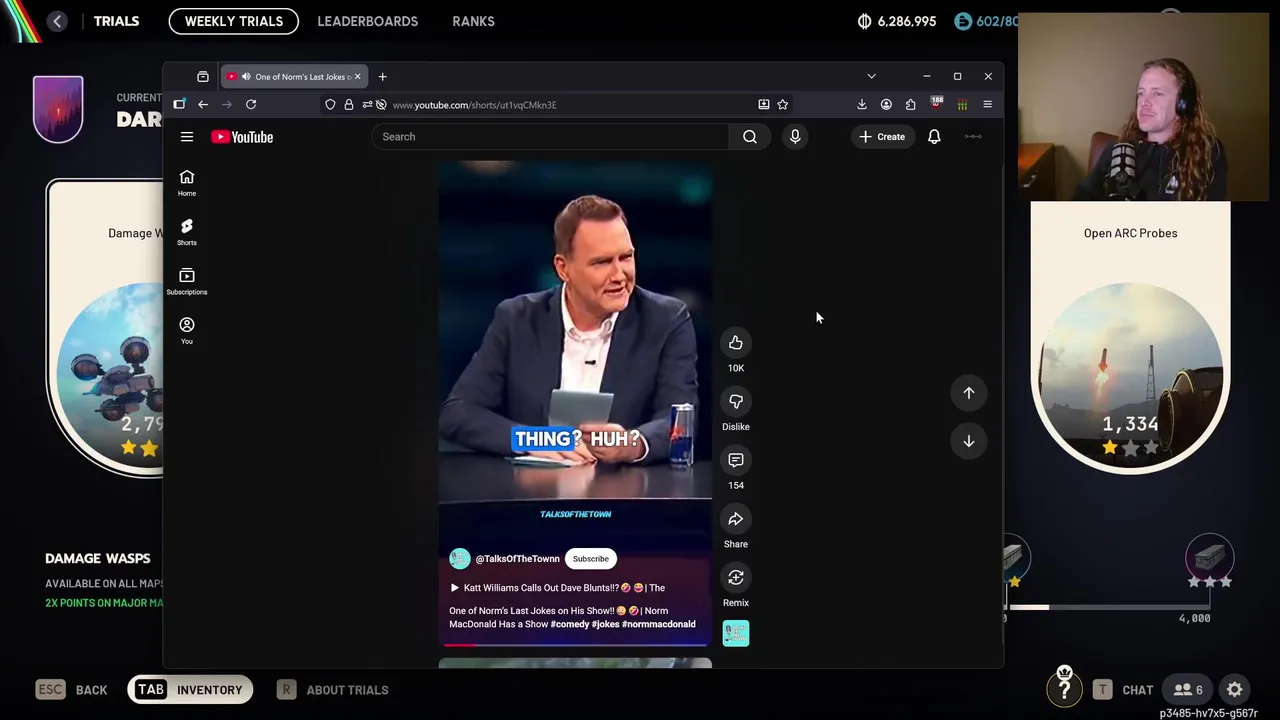This screenshot has width=1280, height=720.
Task: Open the Katt Williams Calls Out link
Action: click(557, 588)
